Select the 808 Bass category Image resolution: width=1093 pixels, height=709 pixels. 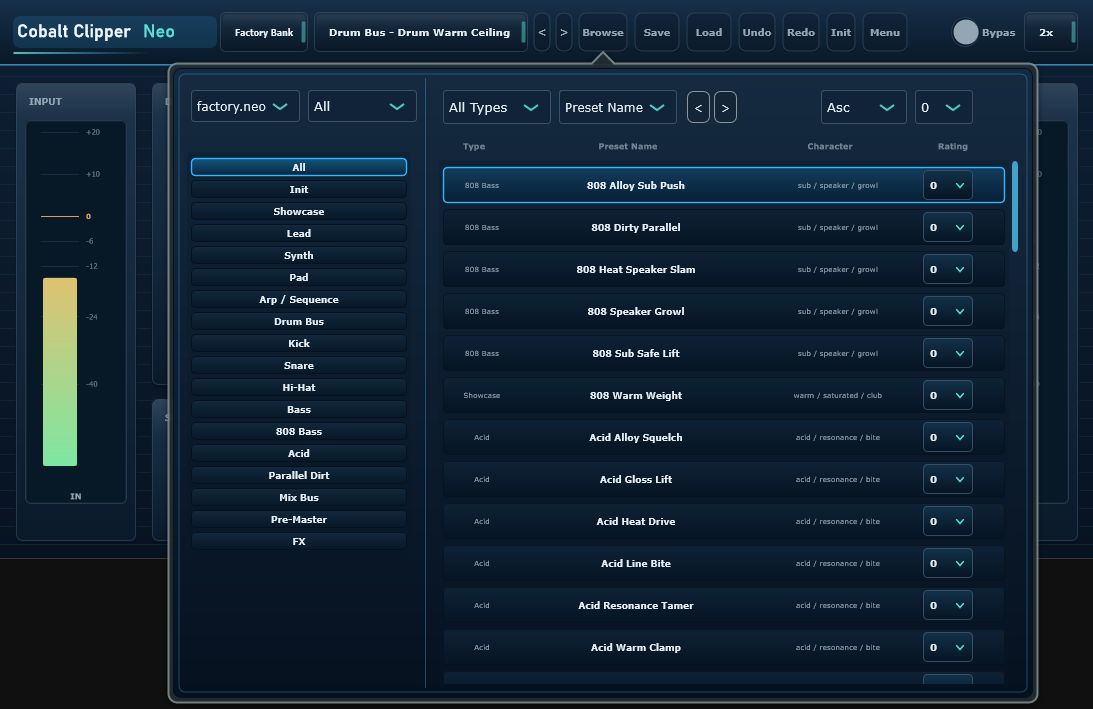(298, 432)
